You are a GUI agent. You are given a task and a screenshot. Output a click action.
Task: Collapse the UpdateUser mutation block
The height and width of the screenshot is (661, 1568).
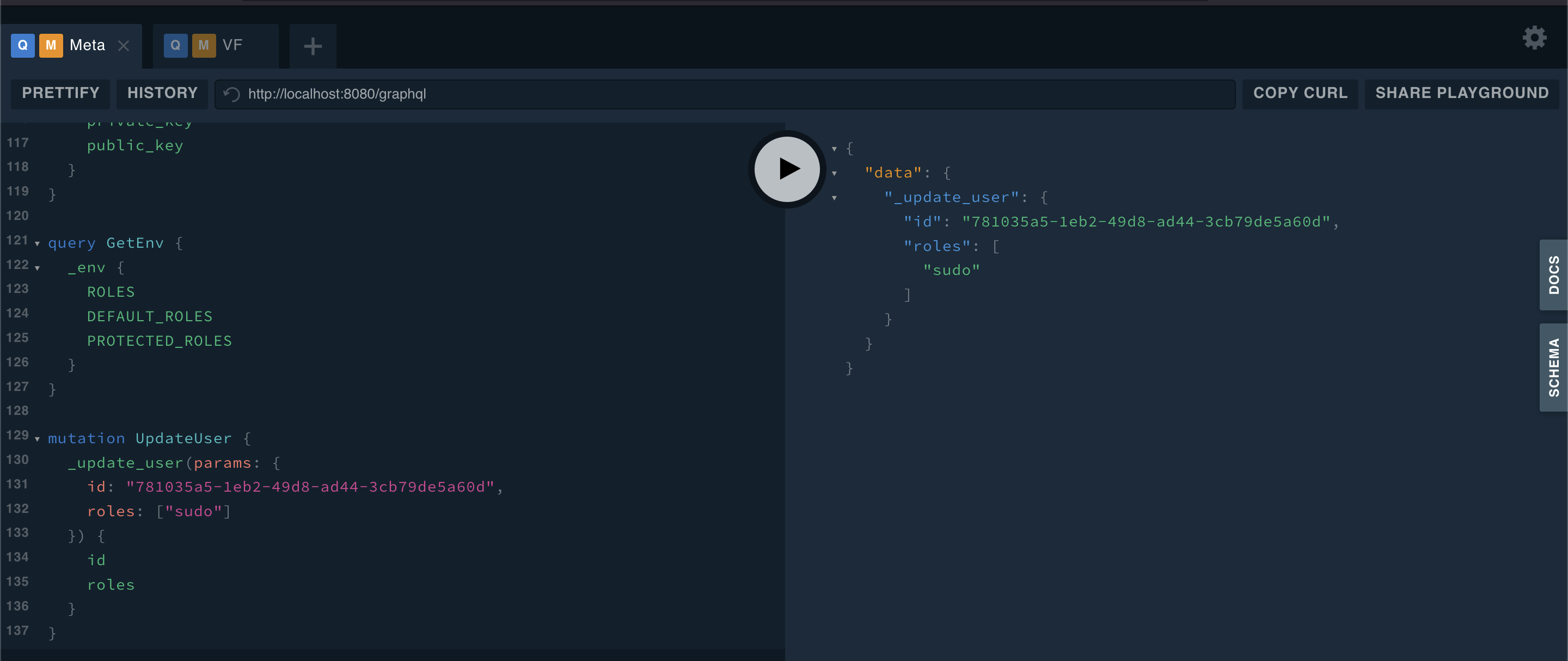(38, 439)
